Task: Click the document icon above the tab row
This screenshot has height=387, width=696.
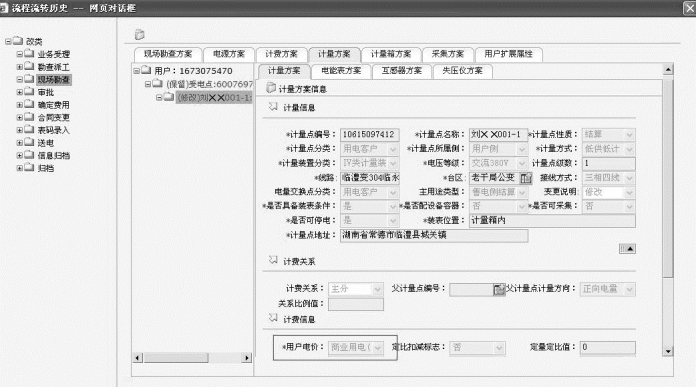Action: point(139,34)
